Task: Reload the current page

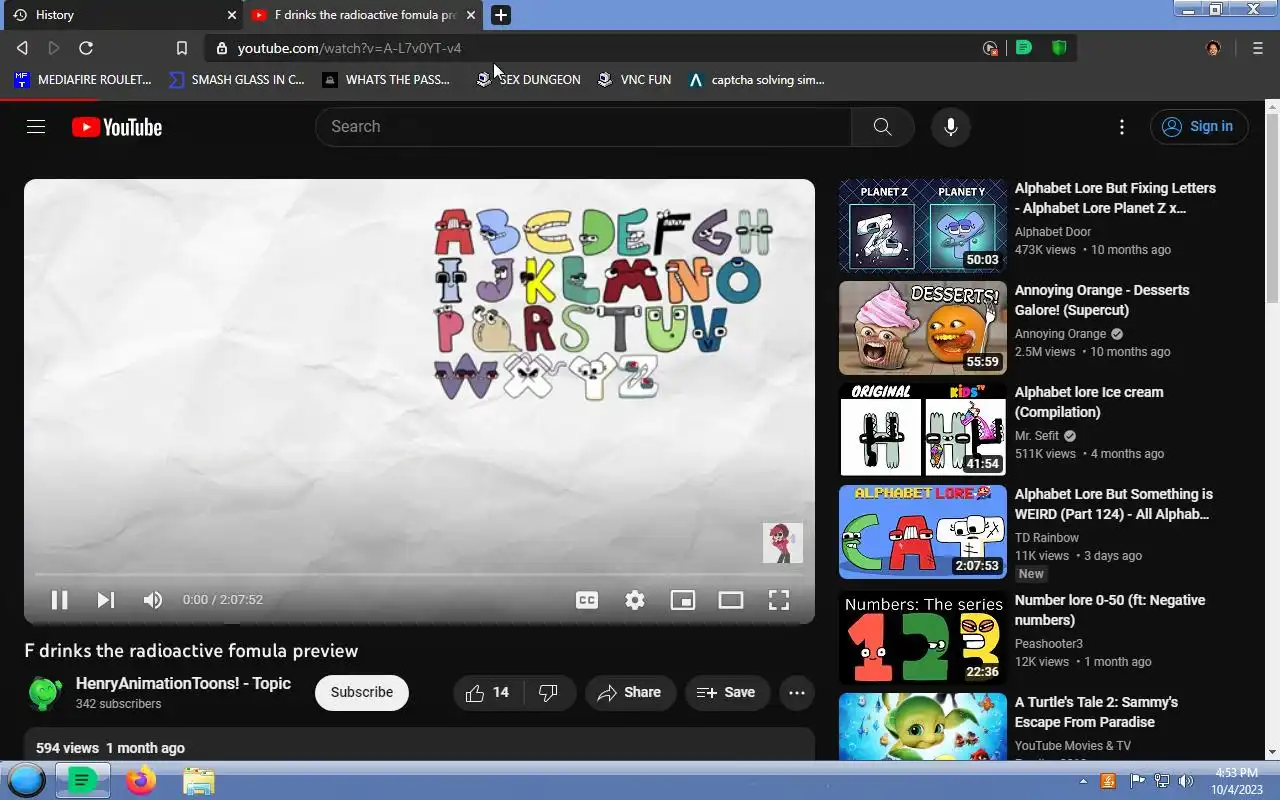Action: tap(86, 48)
